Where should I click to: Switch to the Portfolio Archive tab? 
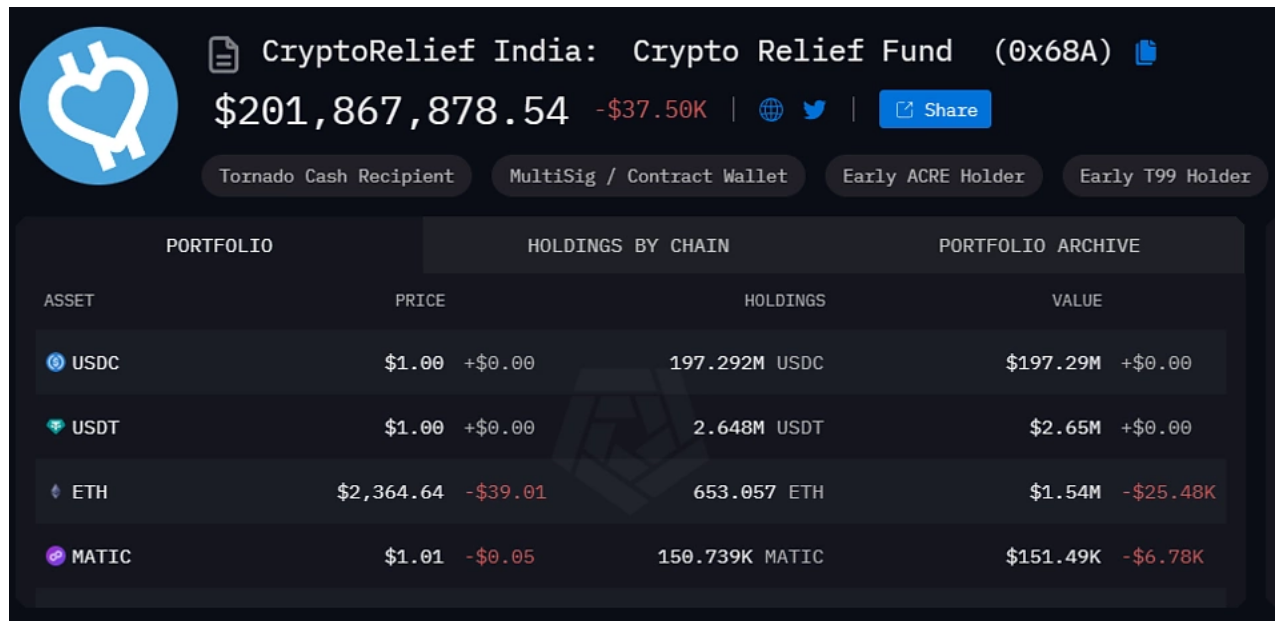coord(1039,245)
